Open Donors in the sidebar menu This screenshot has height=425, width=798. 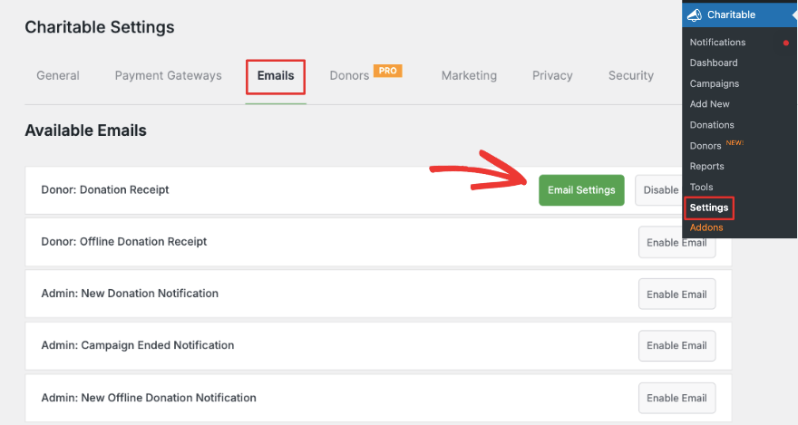(x=705, y=146)
